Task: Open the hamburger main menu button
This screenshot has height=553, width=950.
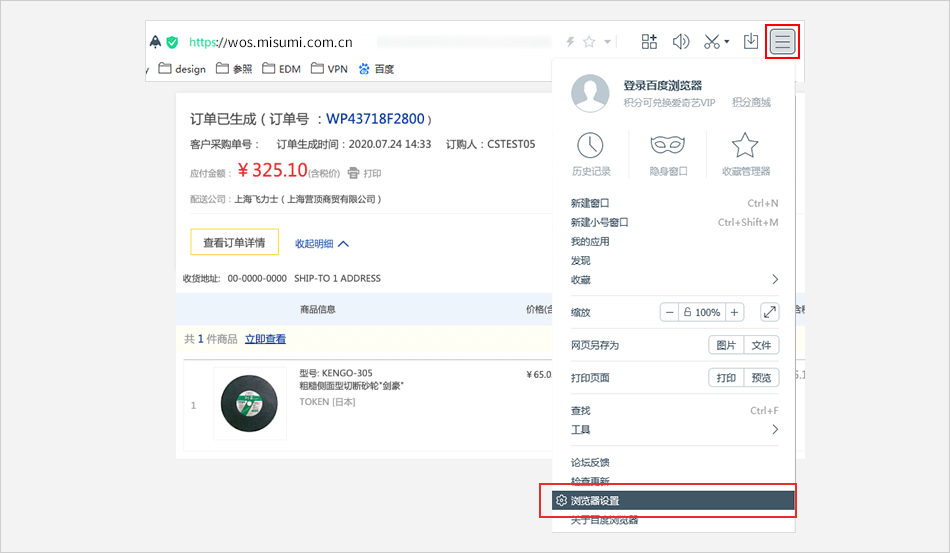Action: pyautogui.click(x=782, y=41)
